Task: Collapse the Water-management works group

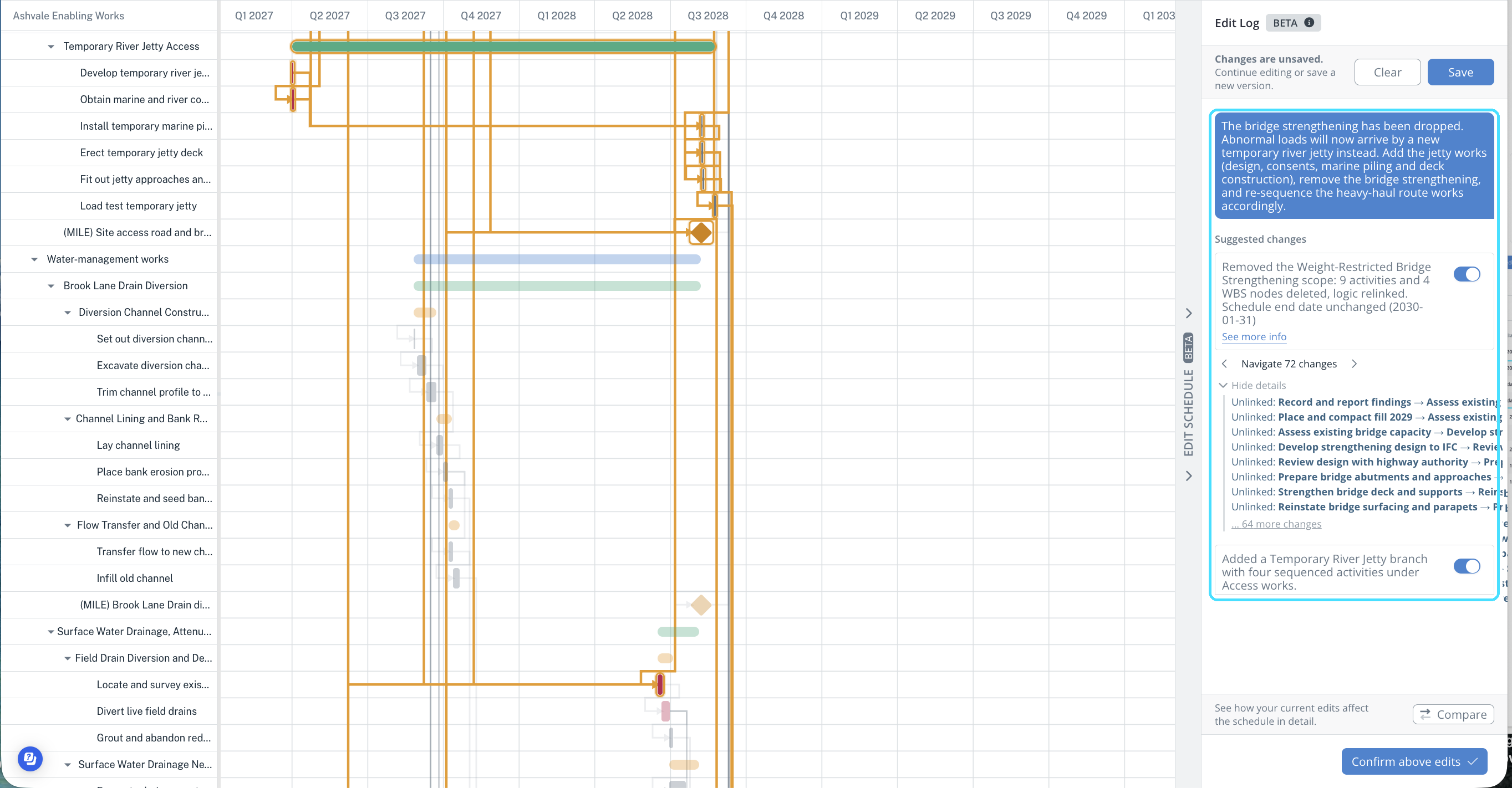Action: tap(34, 259)
